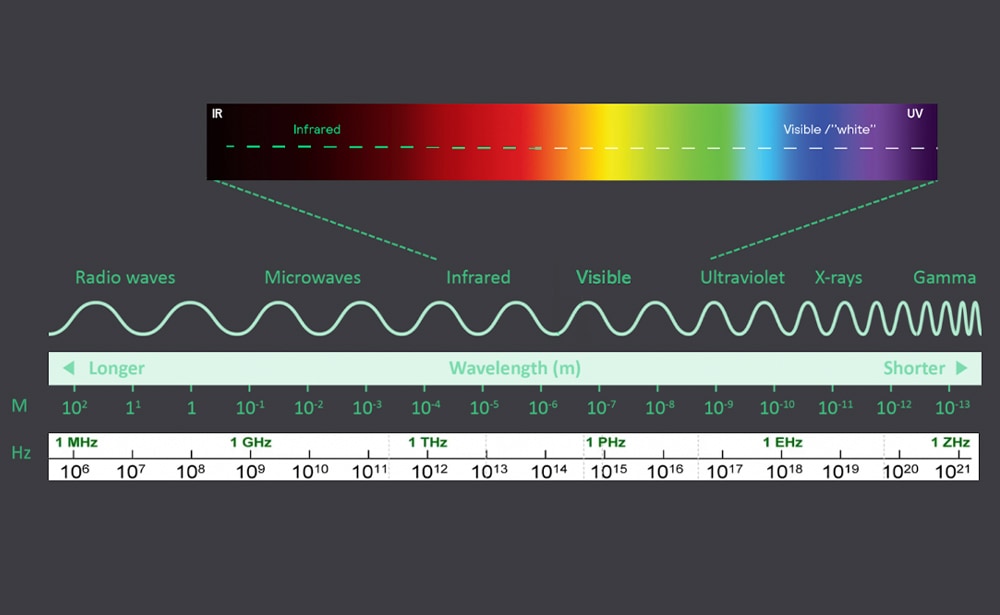Click the right arrow beside Shorter

tap(962, 368)
